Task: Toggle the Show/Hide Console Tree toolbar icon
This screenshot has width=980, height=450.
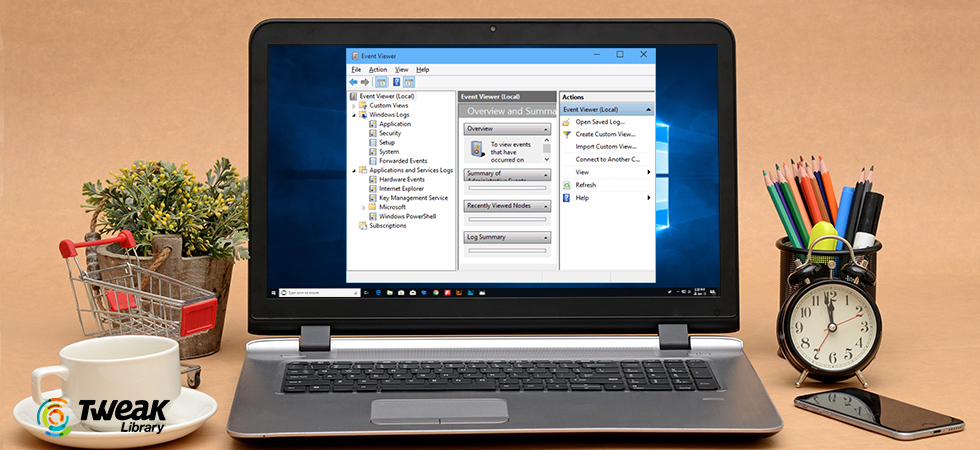Action: tap(381, 82)
